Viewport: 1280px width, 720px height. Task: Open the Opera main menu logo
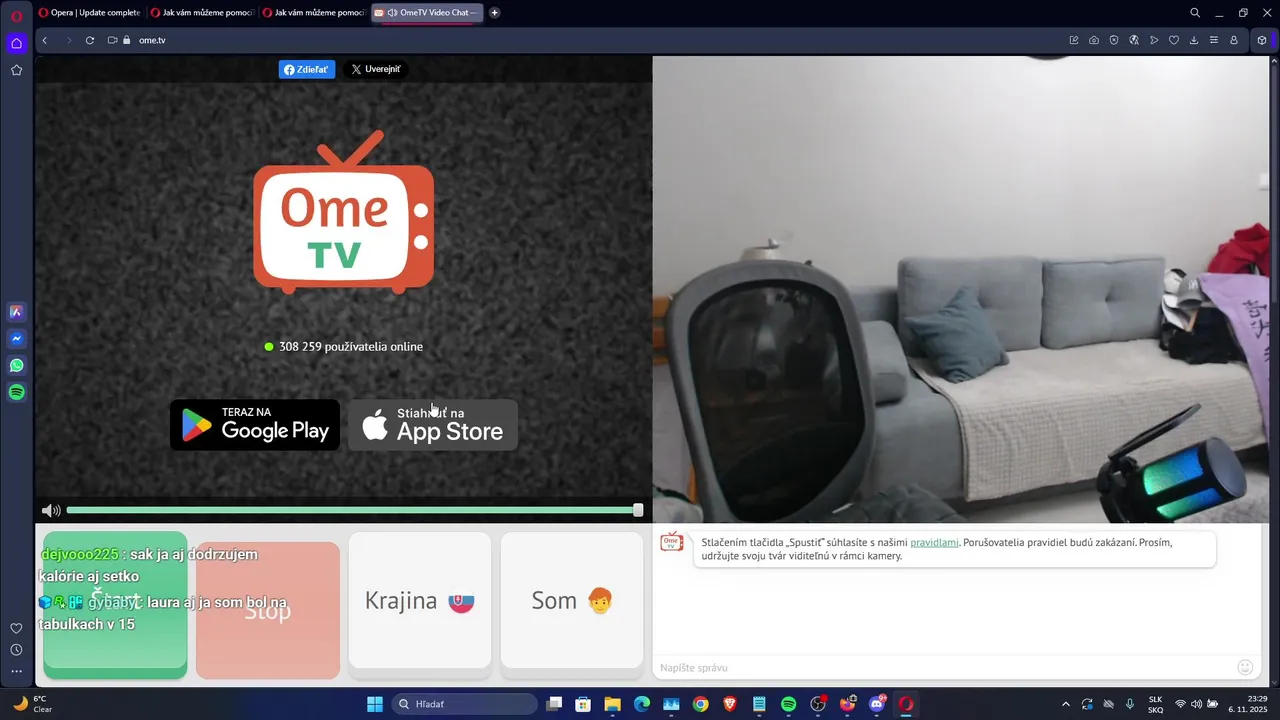click(16, 16)
